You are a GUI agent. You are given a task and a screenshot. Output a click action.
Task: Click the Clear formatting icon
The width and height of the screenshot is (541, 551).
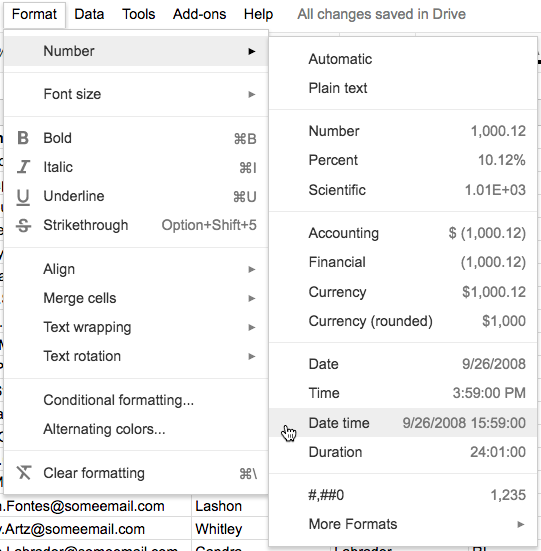24,473
